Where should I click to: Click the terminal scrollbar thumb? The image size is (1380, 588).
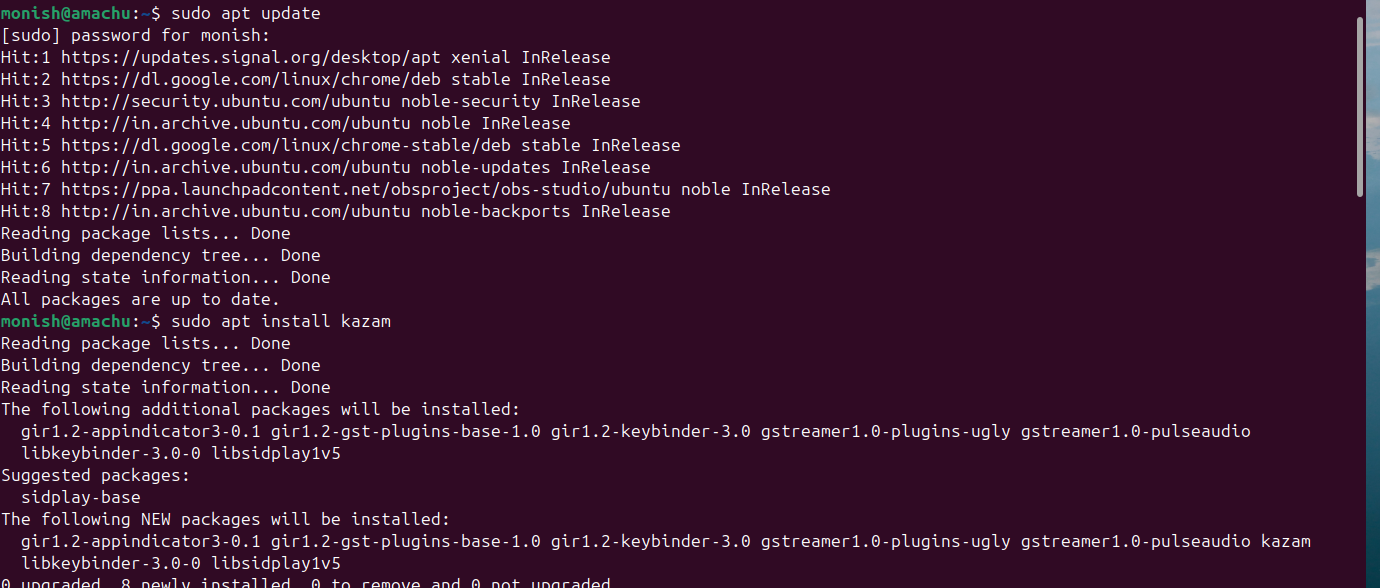pyautogui.click(x=1359, y=107)
